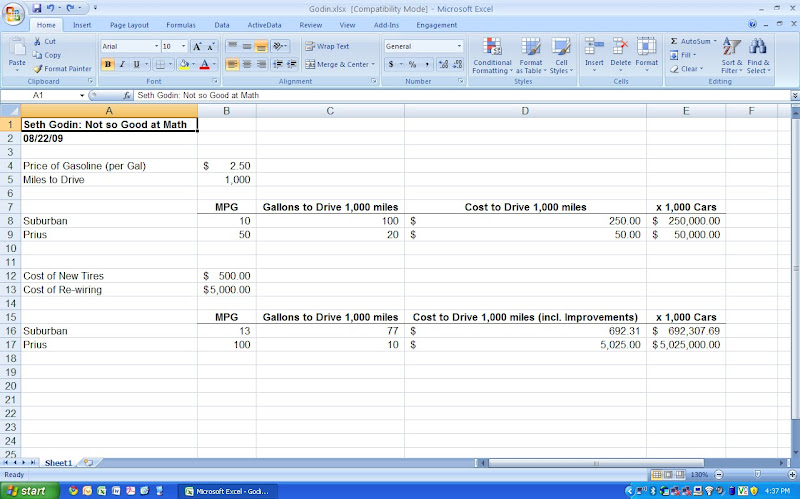Toggle Align Text Right
800x499 pixels.
[x=261, y=64]
